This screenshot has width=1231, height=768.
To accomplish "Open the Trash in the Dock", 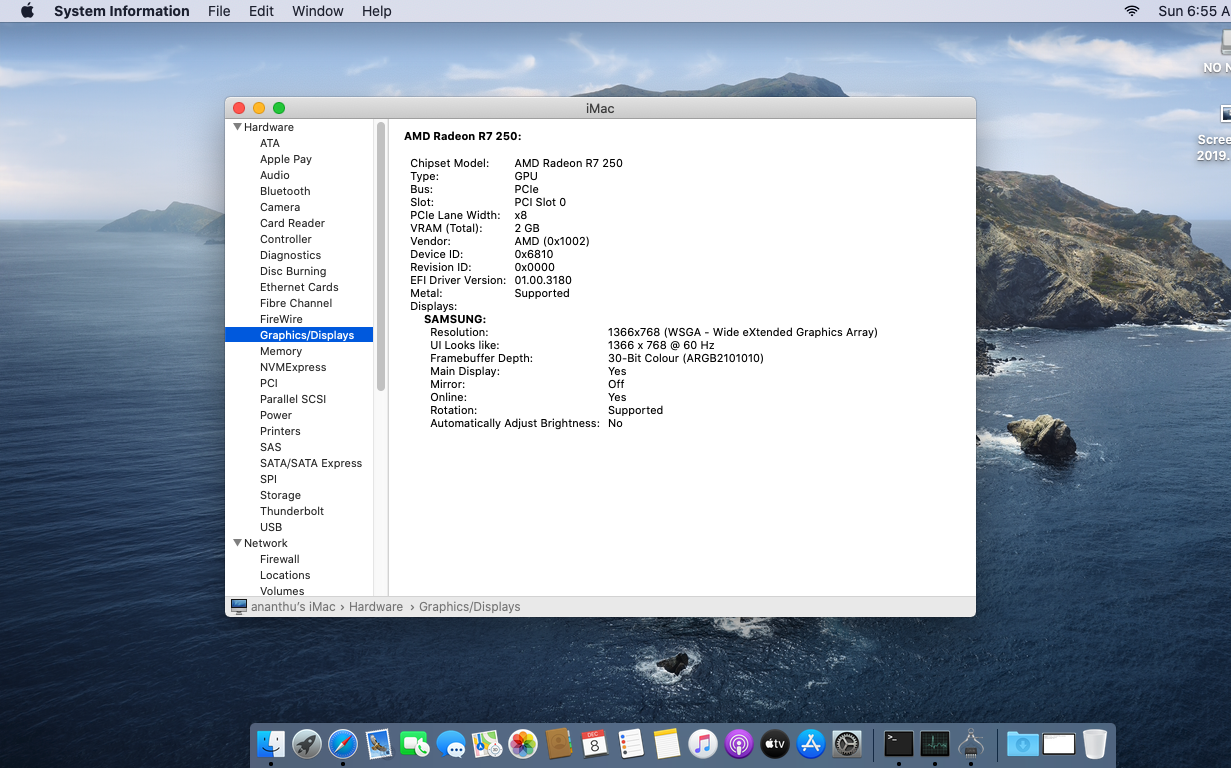I will coord(1095,743).
